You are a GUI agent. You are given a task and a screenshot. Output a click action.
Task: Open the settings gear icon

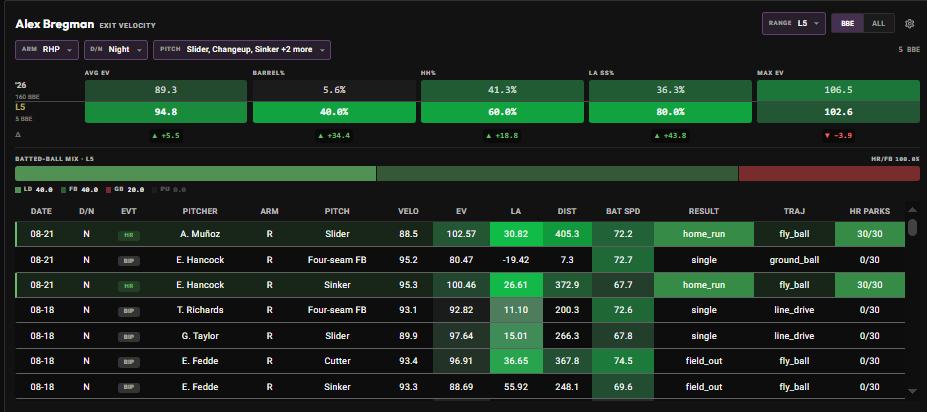tap(909, 24)
